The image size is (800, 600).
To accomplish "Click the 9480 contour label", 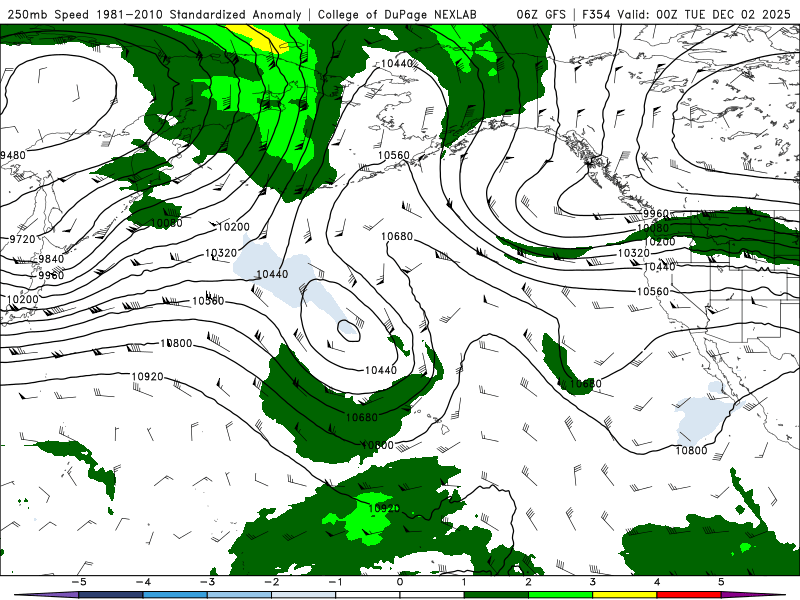I will [13, 155].
